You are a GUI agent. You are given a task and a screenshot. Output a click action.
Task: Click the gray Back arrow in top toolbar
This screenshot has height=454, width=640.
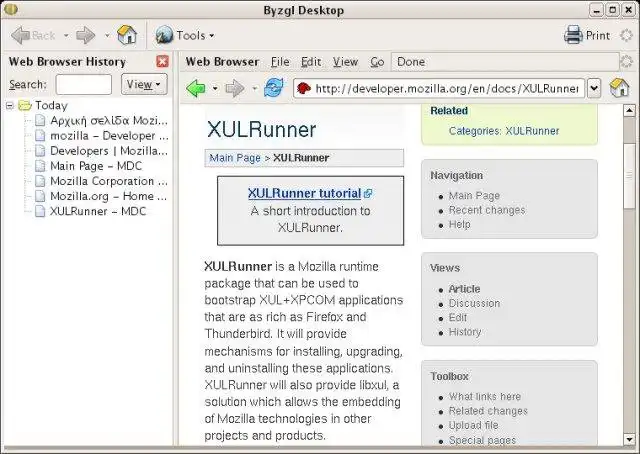coord(20,35)
